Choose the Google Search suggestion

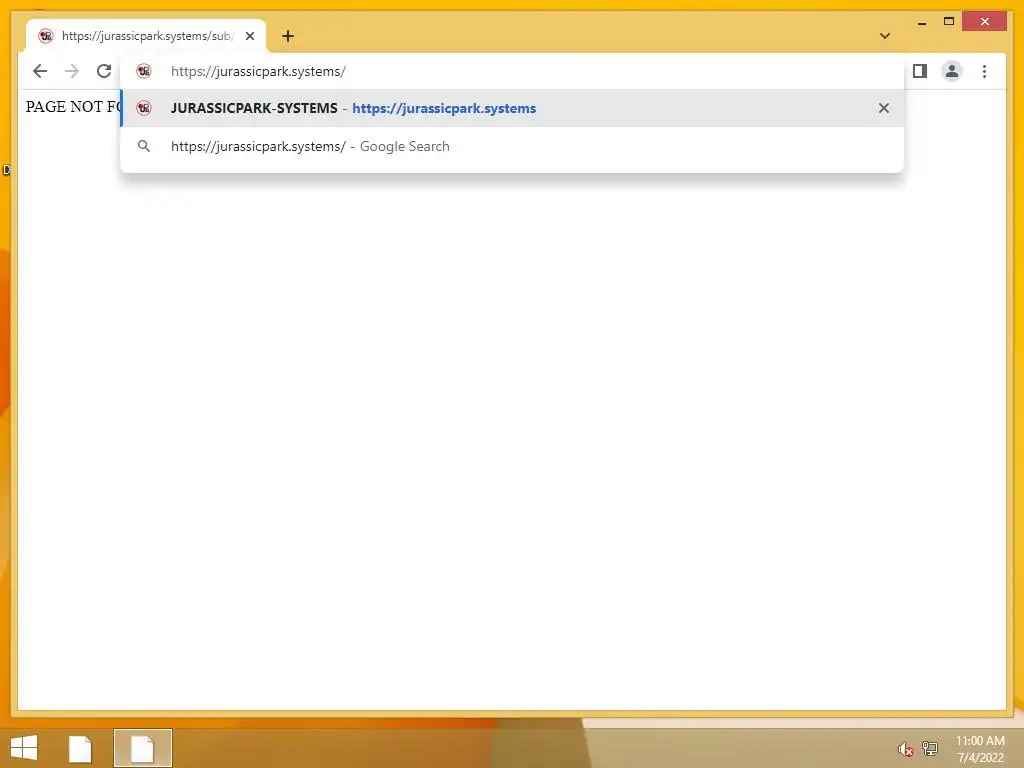point(512,146)
